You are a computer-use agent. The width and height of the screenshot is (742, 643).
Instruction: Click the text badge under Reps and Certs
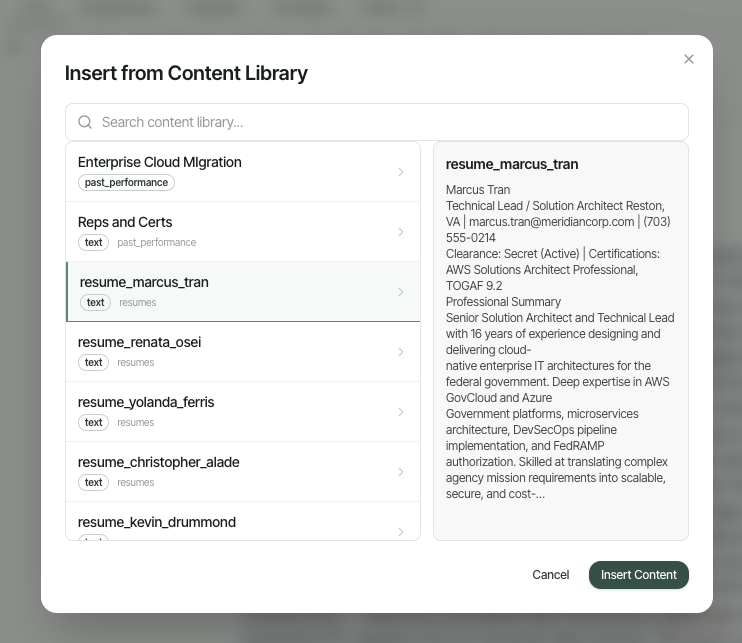point(93,242)
